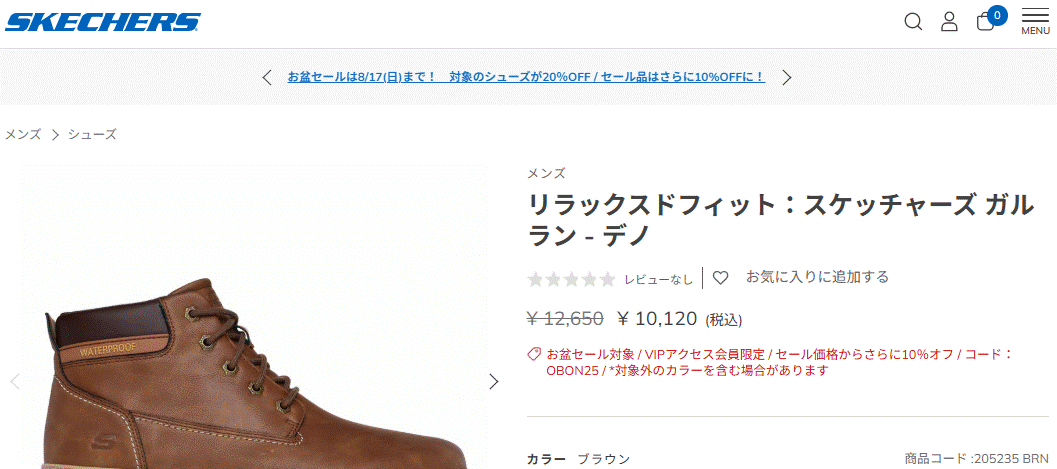Click お気に入りに追加する text

[x=817, y=277]
